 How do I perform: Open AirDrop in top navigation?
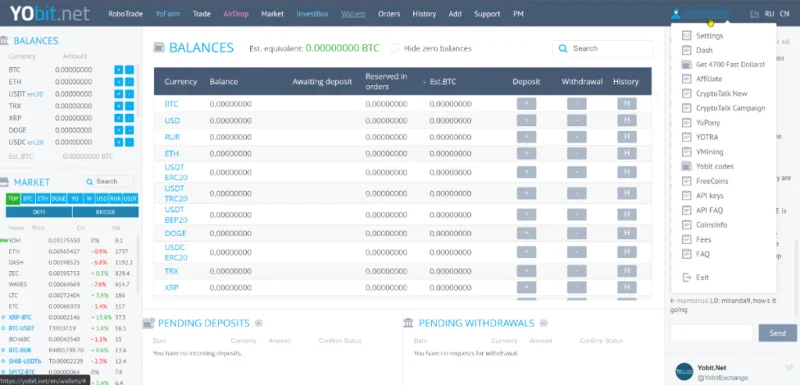coord(236,14)
